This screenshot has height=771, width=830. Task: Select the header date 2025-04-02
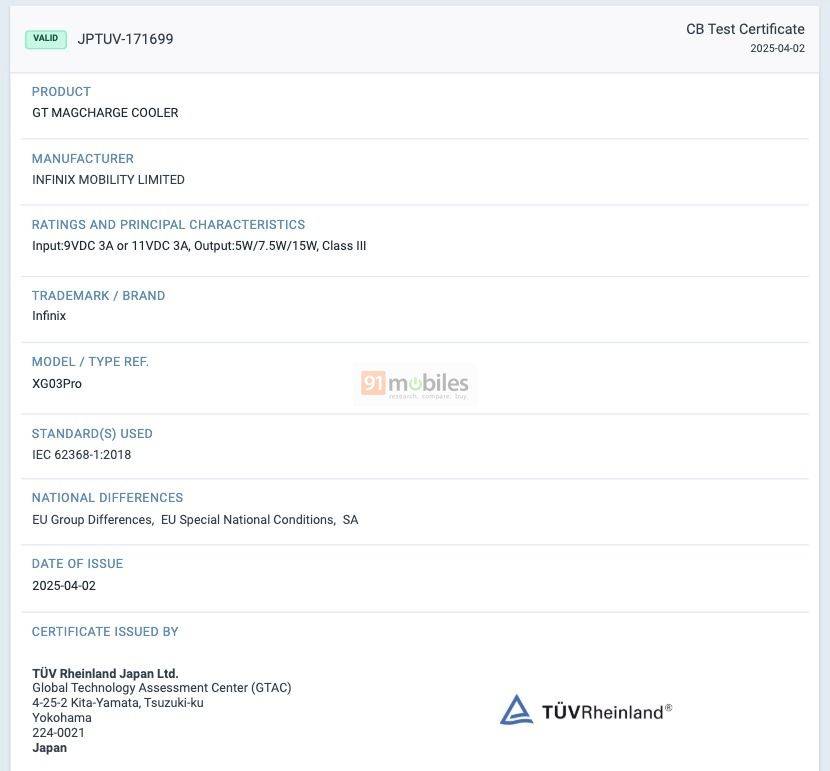coord(777,48)
